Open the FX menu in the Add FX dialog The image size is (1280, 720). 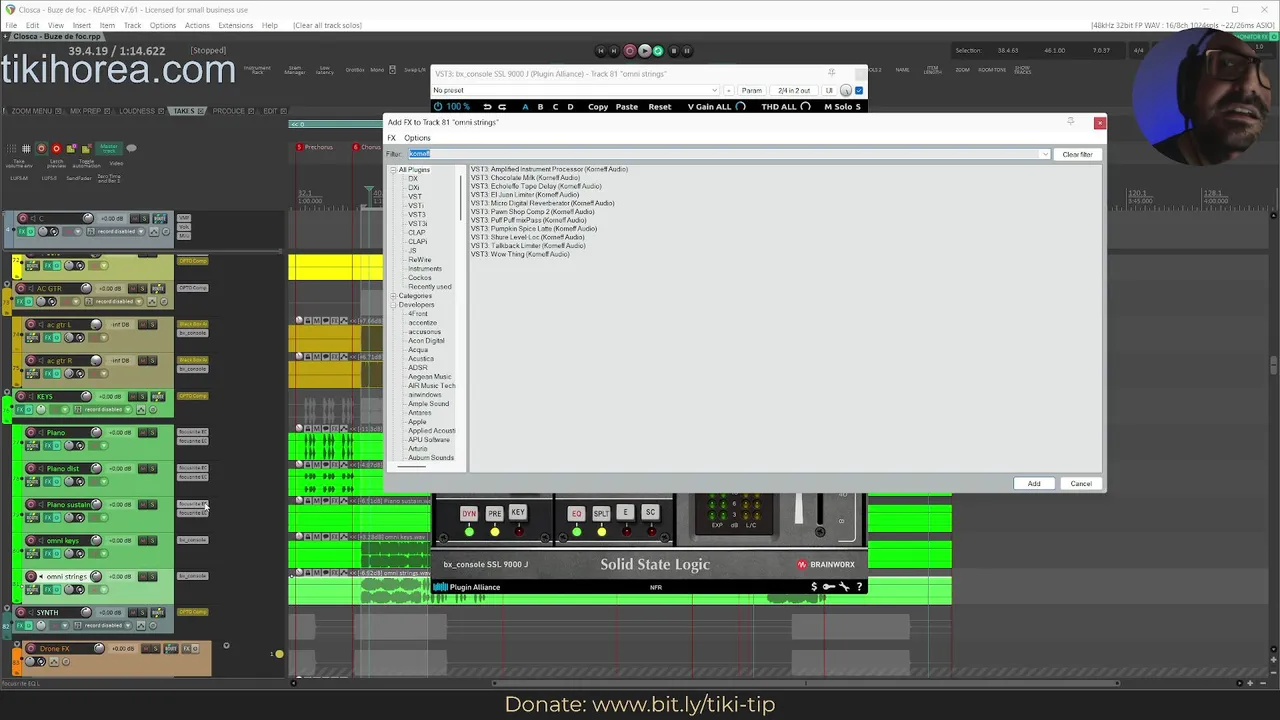[392, 138]
